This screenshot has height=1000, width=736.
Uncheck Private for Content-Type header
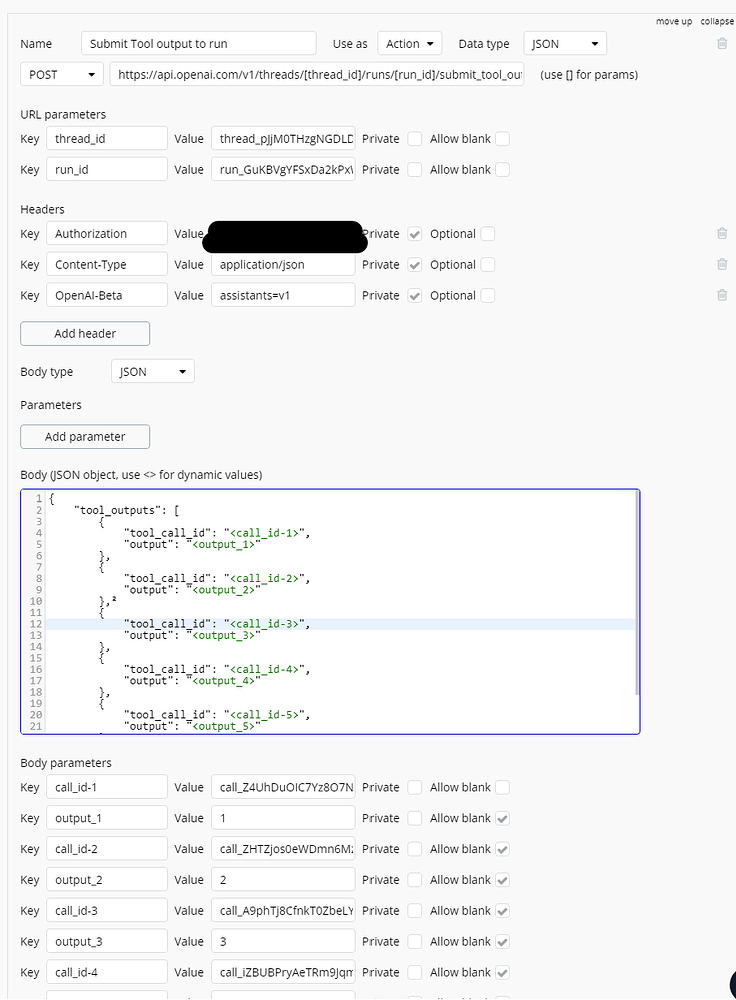(x=415, y=265)
